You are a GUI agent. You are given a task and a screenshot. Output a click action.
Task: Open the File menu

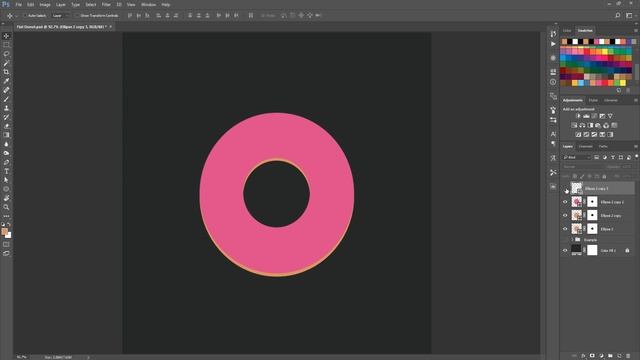pos(18,4)
